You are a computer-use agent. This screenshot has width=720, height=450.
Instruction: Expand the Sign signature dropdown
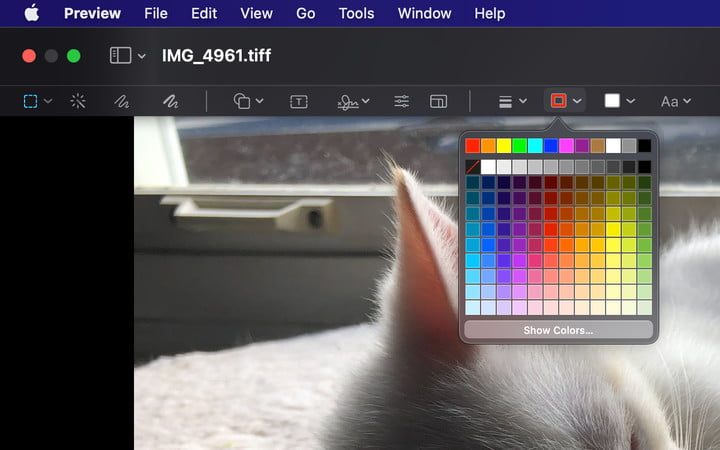click(x=353, y=101)
